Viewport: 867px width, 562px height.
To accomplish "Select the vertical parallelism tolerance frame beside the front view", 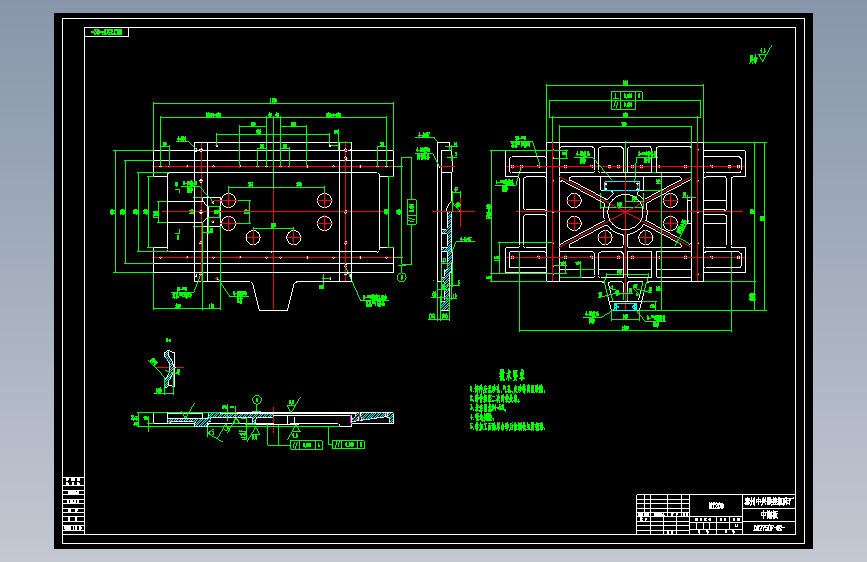I will (x=411, y=212).
